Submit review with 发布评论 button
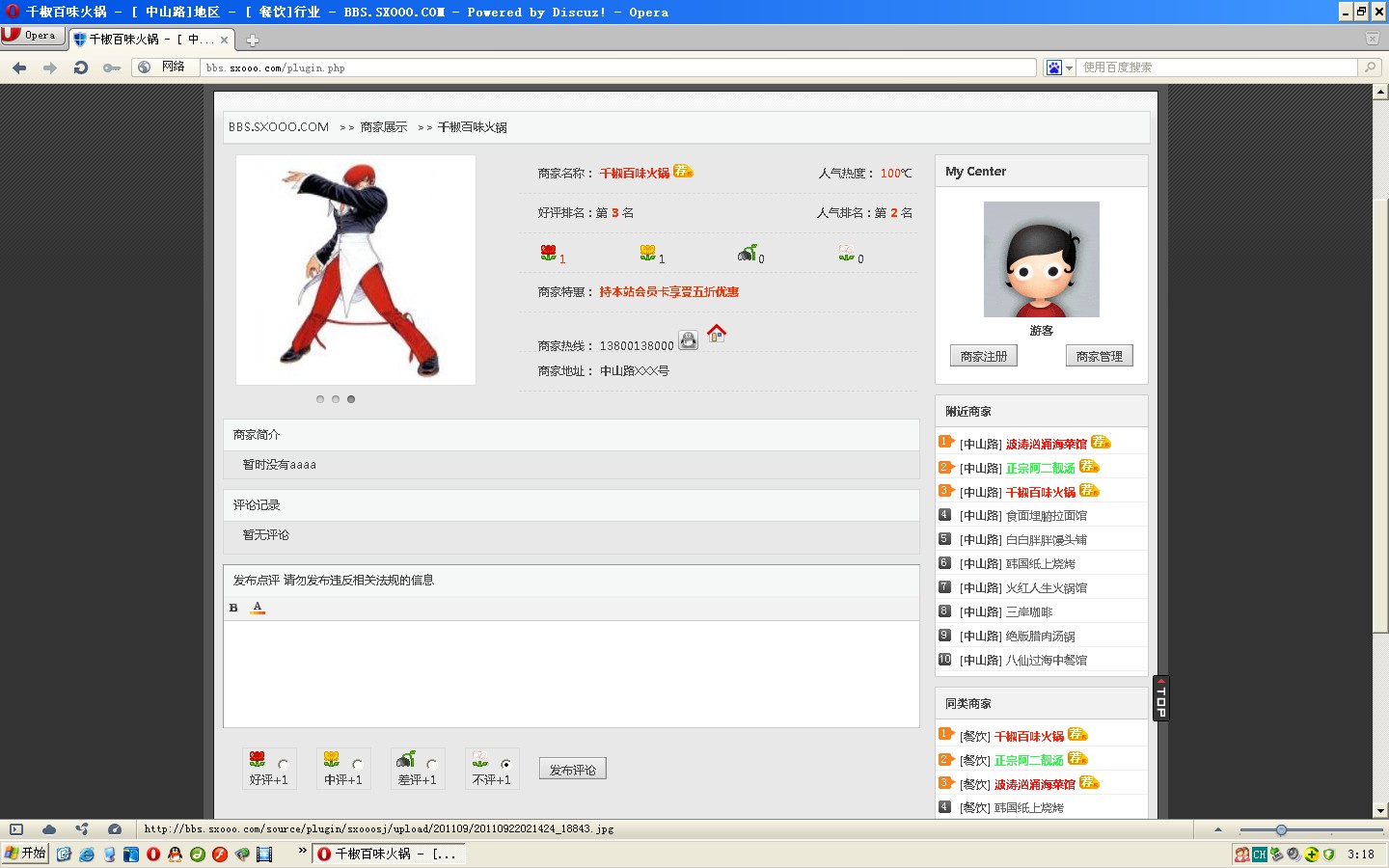Screen dimensions: 1389x868 point(573,770)
